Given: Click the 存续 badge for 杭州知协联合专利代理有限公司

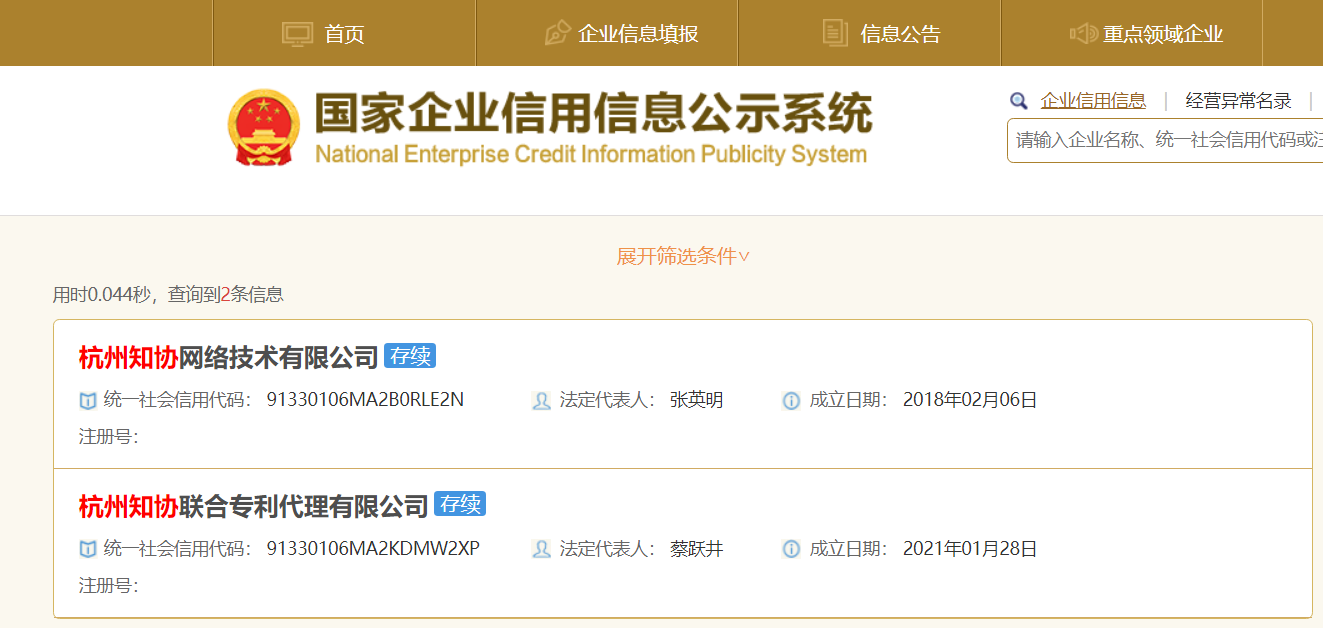Looking at the screenshot, I should pos(460,504).
